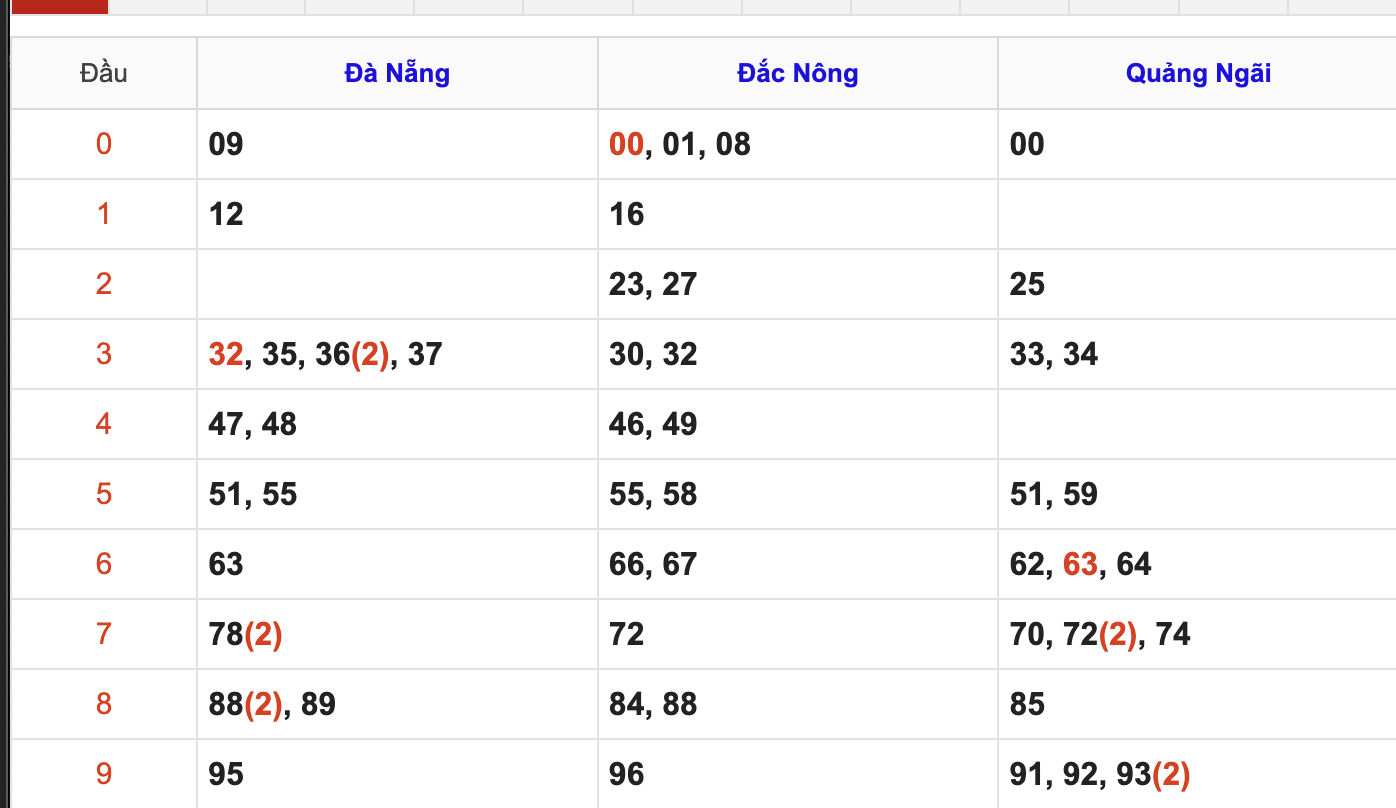Click the Đầu column header
Viewport: 1396px width, 808px height.
(104, 73)
